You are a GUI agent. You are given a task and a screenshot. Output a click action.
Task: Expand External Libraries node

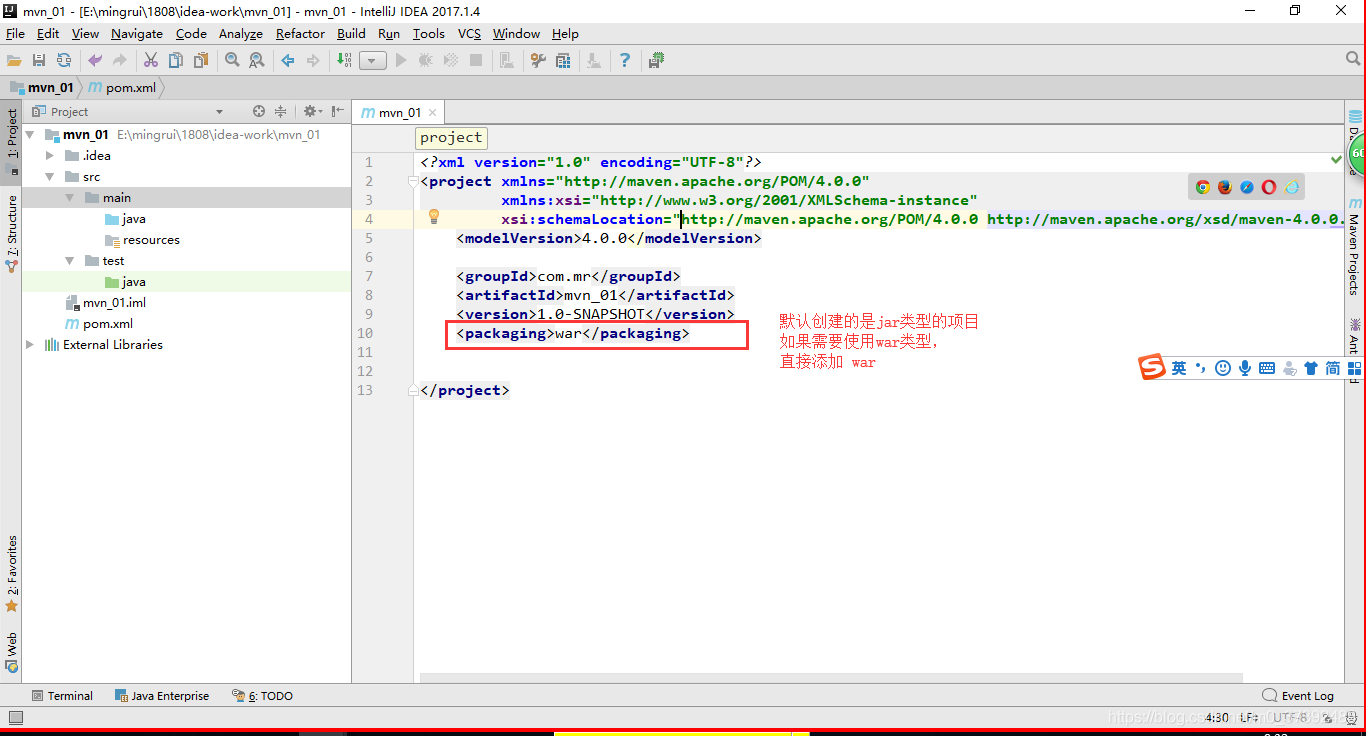pos(30,344)
